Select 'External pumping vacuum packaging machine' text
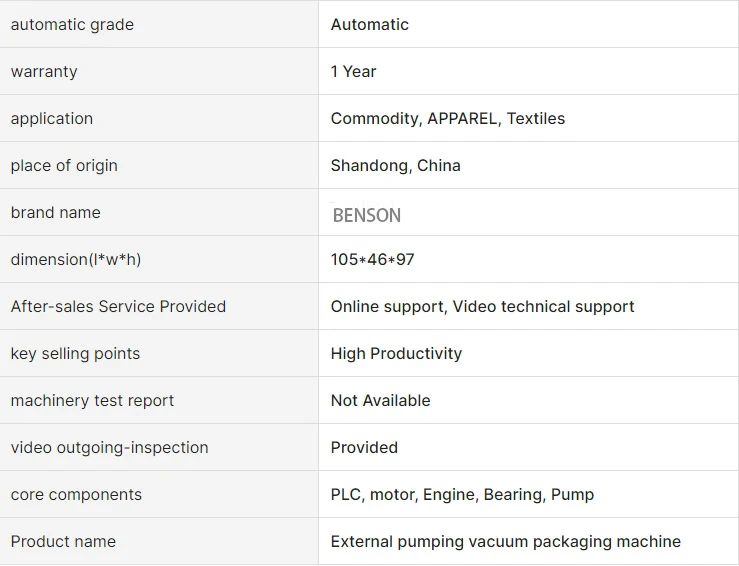This screenshot has height=566, width=739. click(x=506, y=542)
